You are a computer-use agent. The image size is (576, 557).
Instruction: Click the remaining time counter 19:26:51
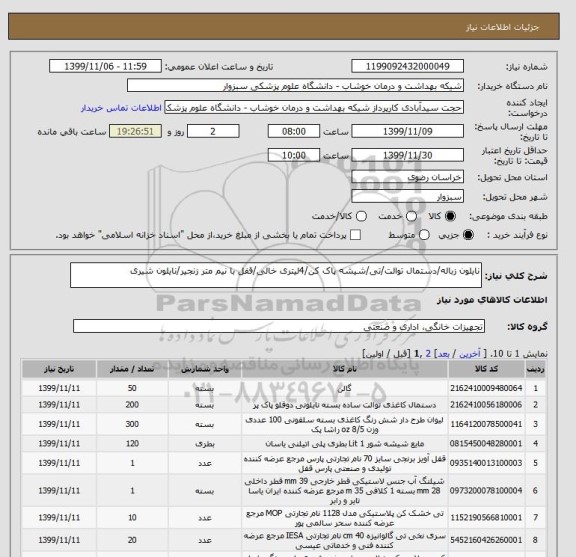[135, 131]
